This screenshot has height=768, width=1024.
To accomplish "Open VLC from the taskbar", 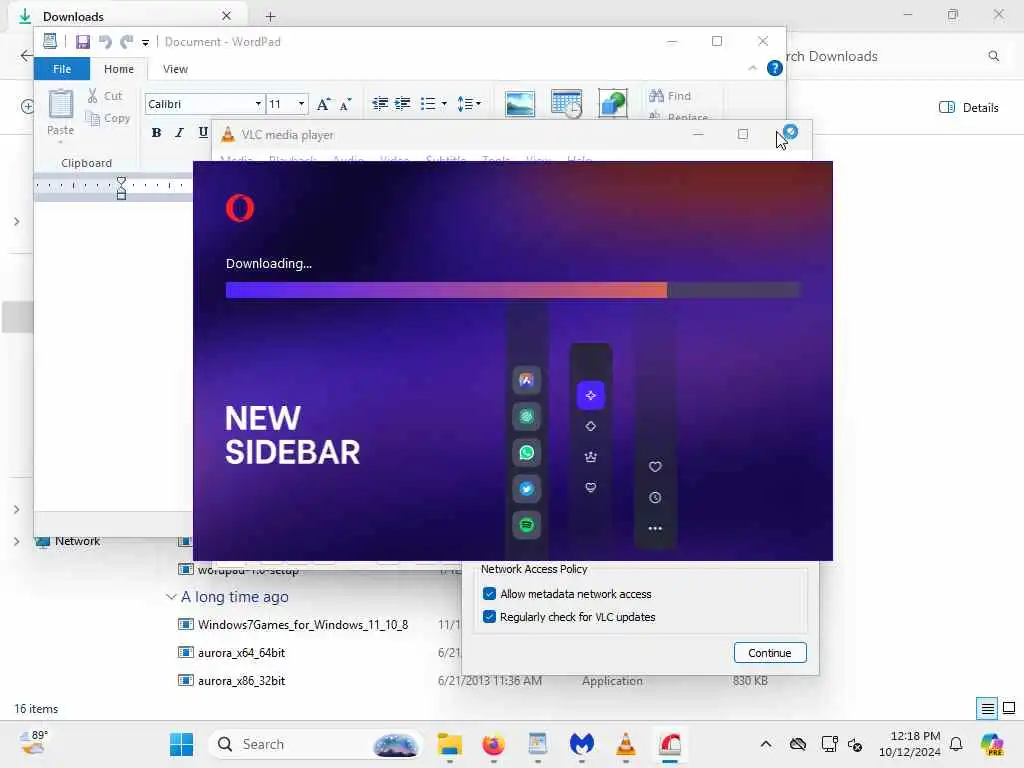I will [x=626, y=744].
